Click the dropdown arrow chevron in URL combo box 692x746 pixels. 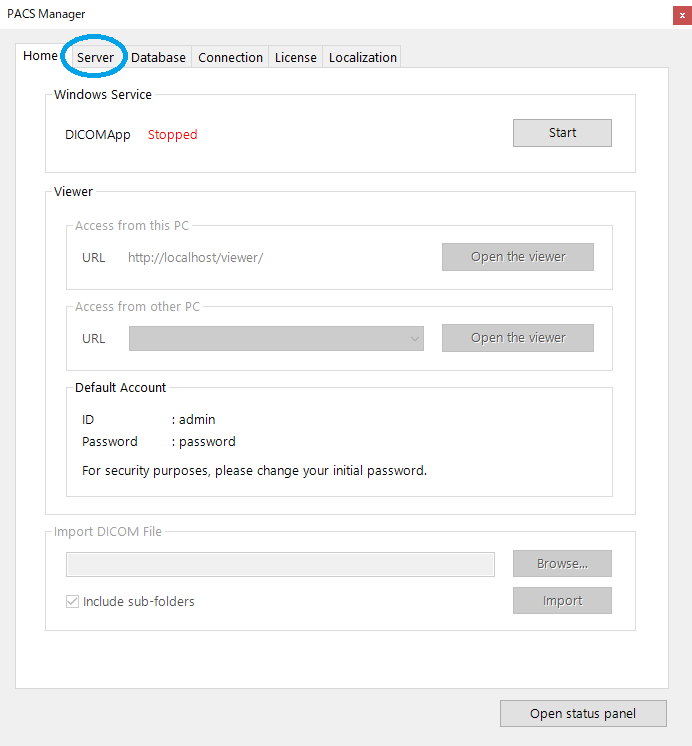point(415,339)
